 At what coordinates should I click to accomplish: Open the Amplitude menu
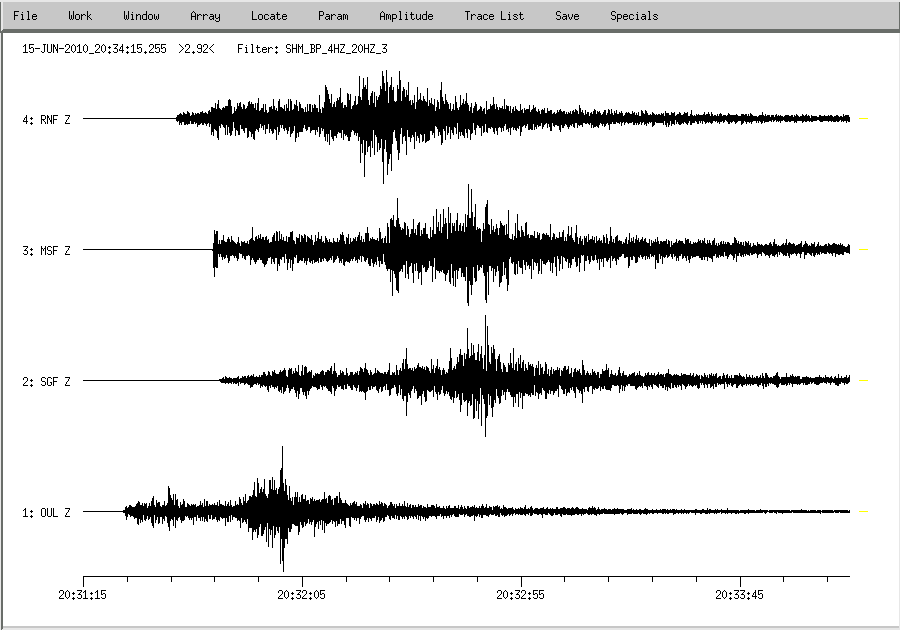click(x=406, y=16)
